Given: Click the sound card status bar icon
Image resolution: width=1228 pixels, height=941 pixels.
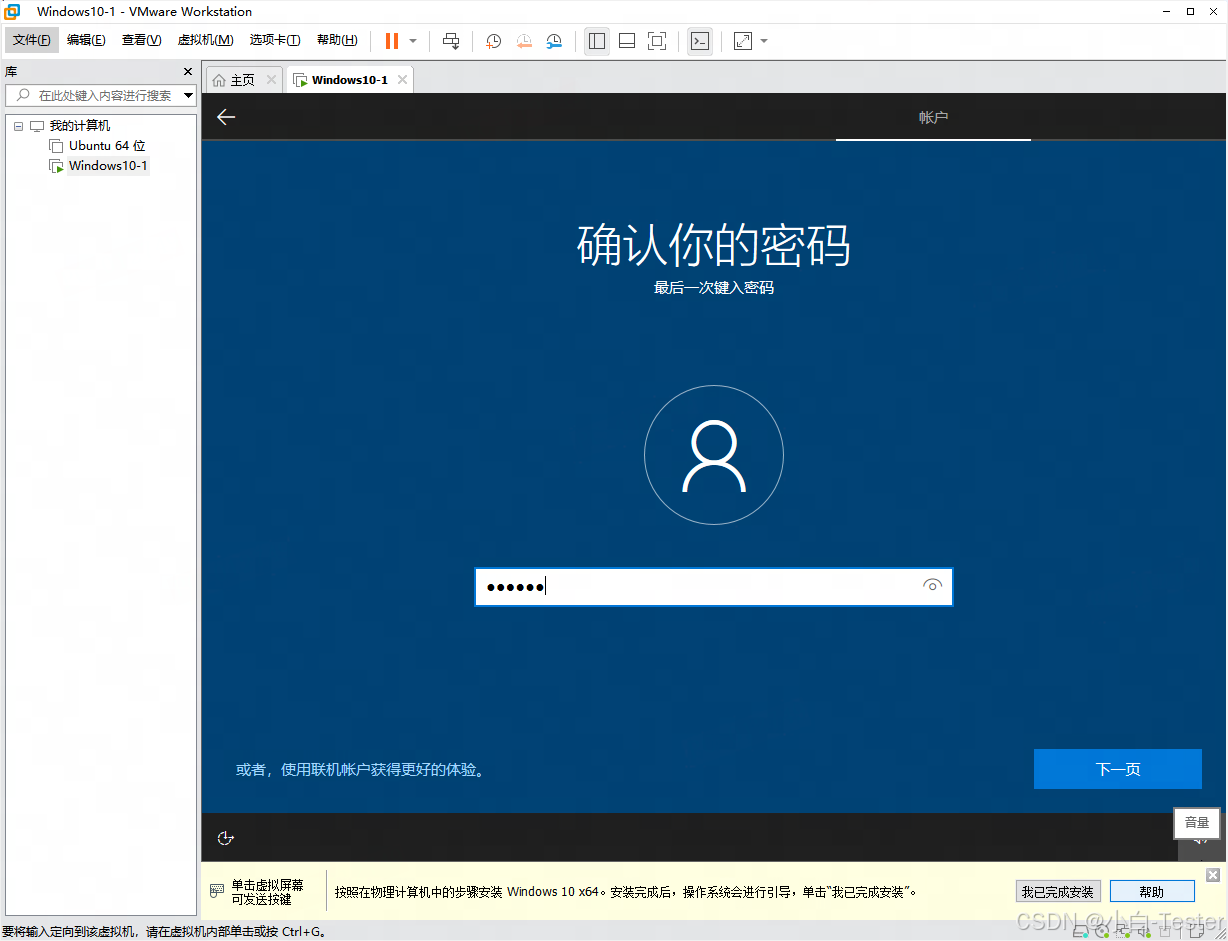Looking at the screenshot, I should 1144,932.
